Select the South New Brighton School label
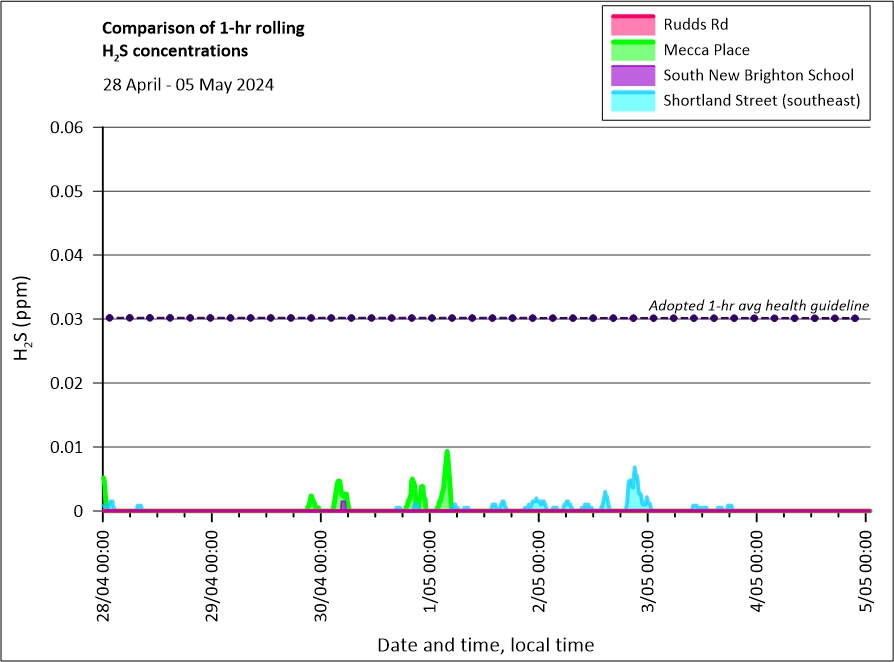894x662 pixels. [x=758, y=75]
